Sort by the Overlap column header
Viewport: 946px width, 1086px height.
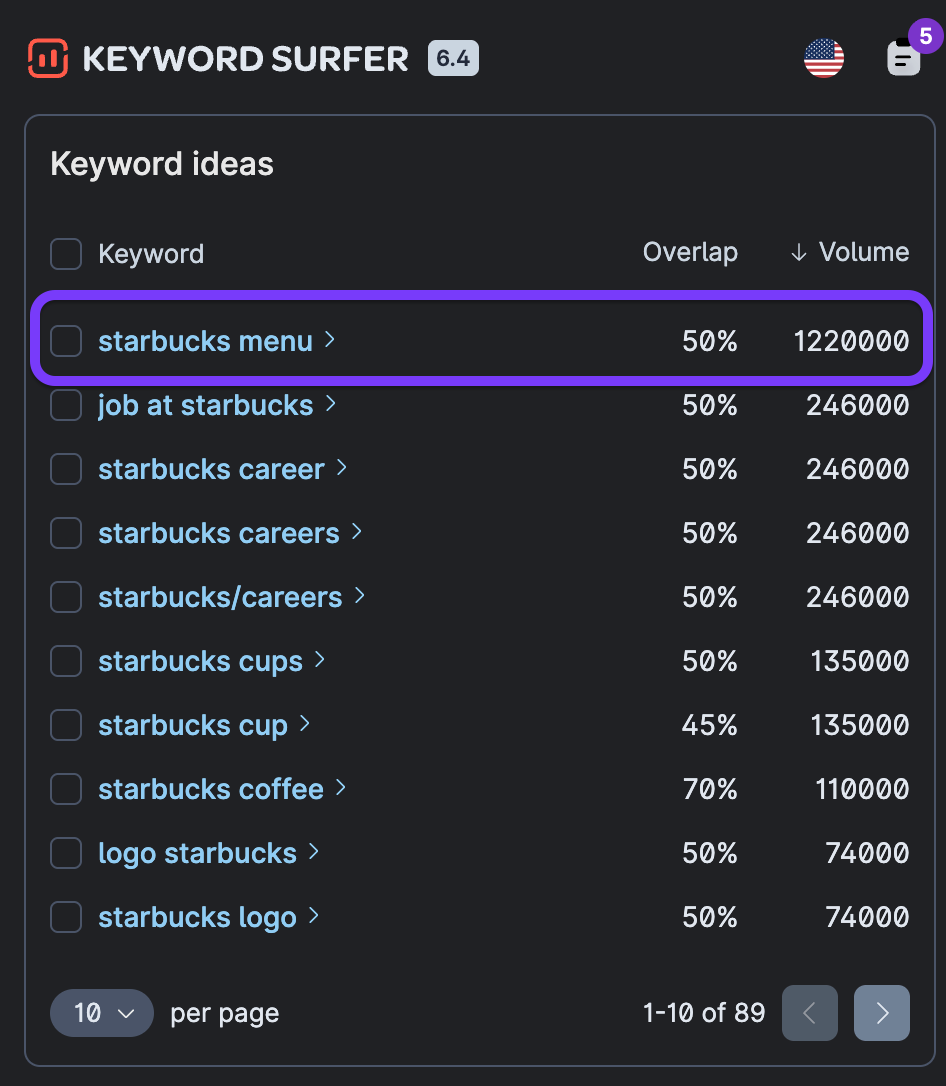click(690, 252)
